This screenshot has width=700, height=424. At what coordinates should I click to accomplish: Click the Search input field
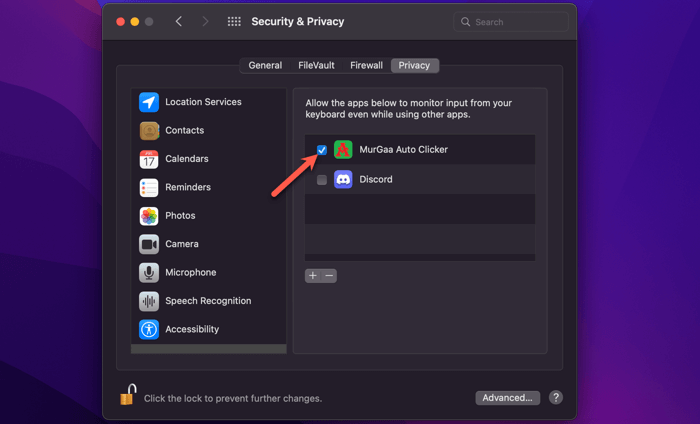coord(511,22)
